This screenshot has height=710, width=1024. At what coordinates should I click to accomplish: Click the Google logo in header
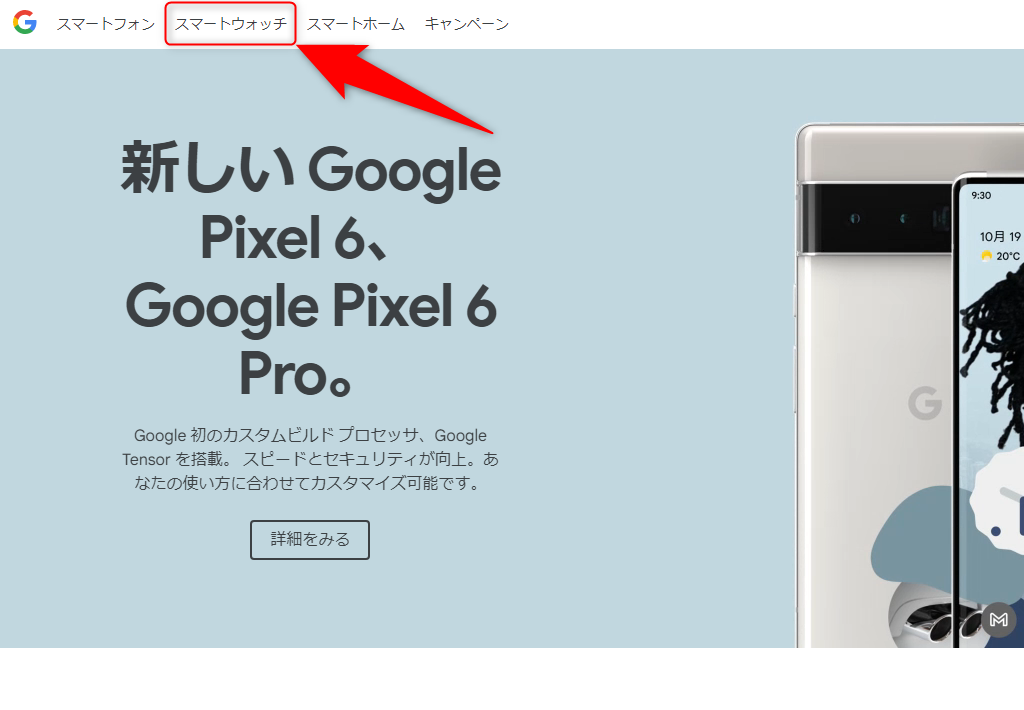(x=25, y=23)
